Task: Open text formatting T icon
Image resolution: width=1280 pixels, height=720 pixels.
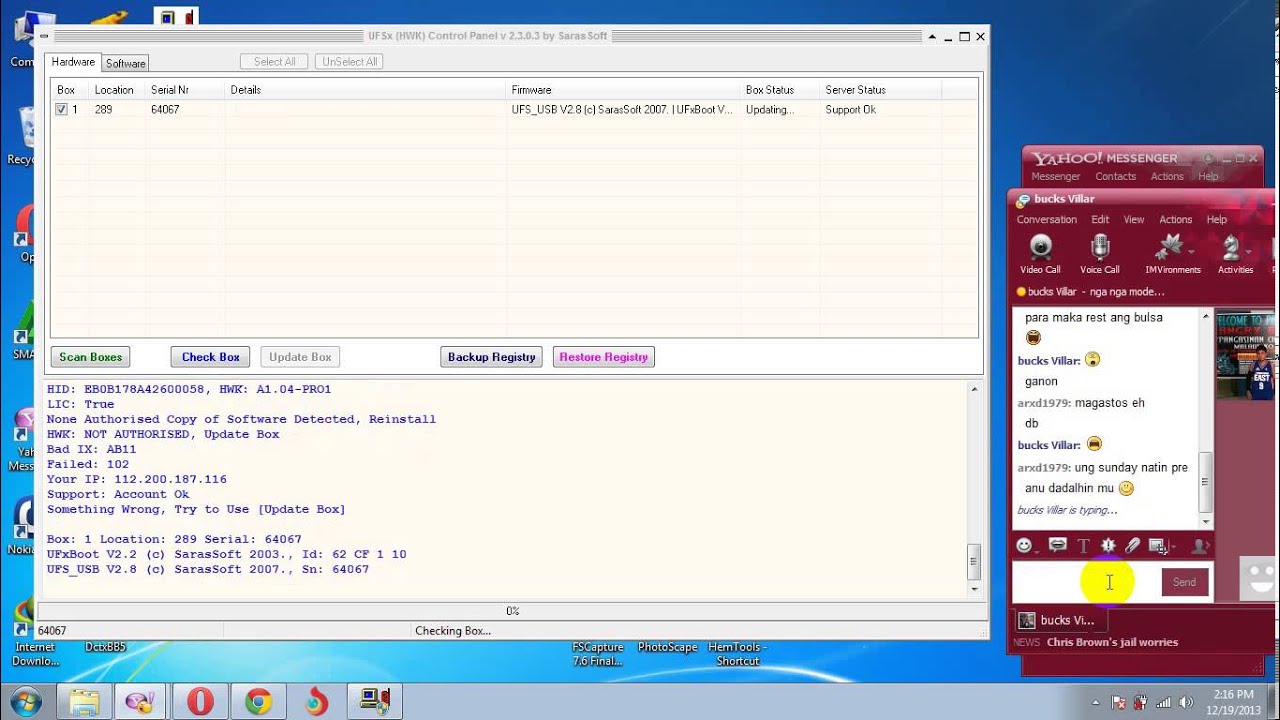Action: [1083, 545]
